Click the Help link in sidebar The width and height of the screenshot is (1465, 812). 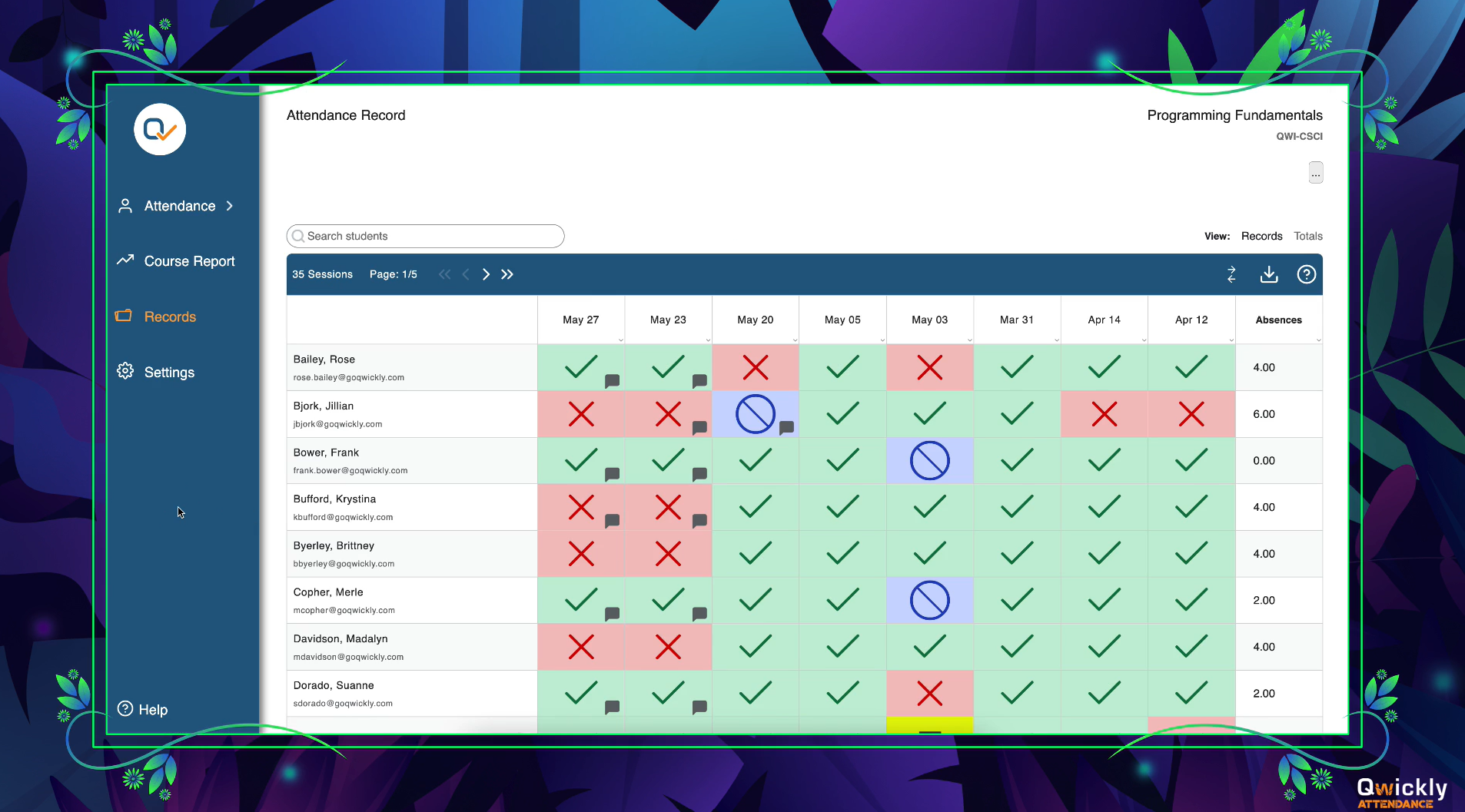click(x=152, y=710)
